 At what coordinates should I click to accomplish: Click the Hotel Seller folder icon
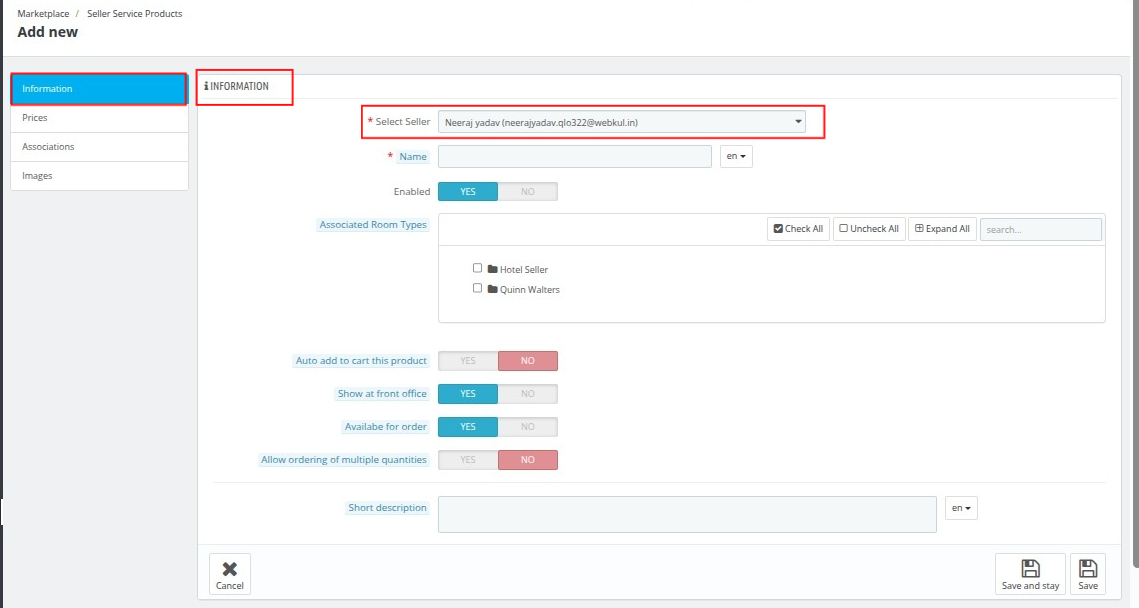[493, 269]
